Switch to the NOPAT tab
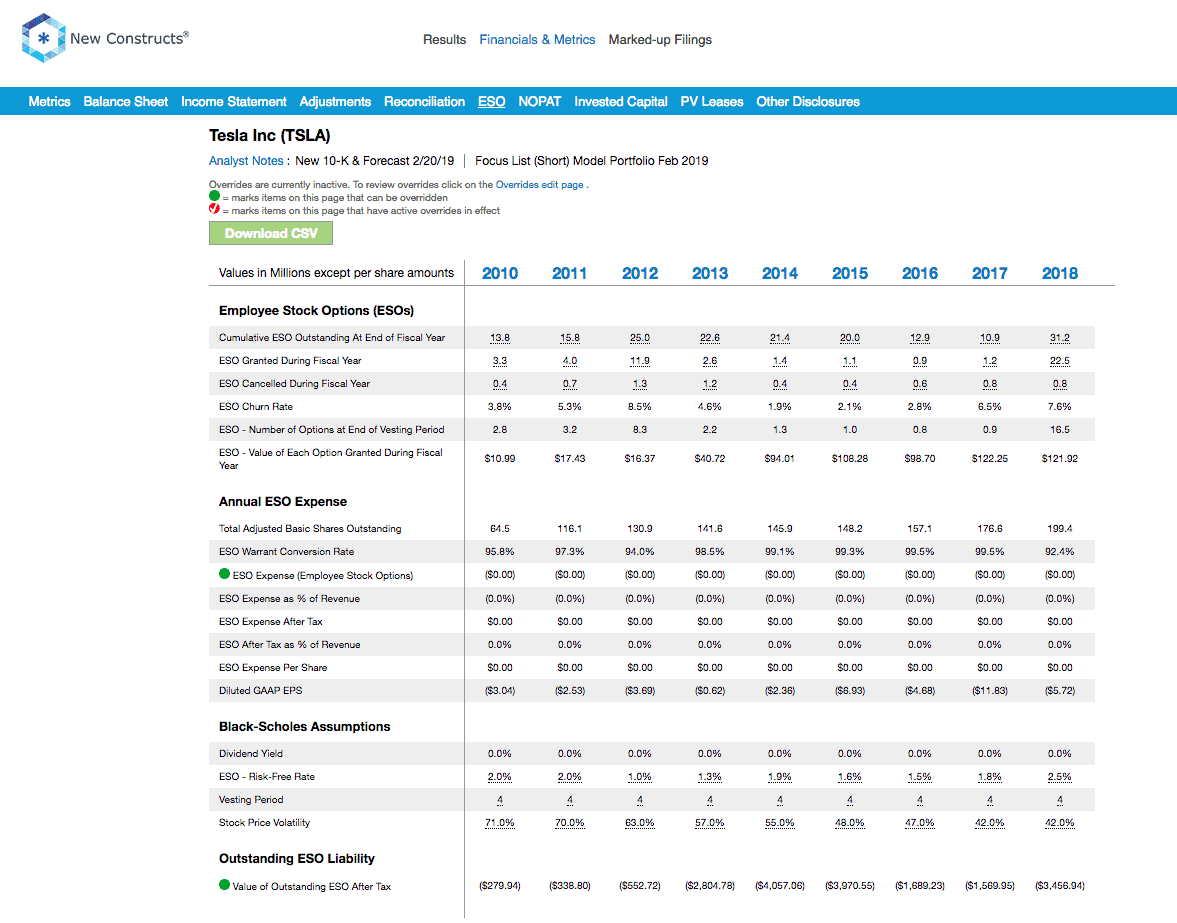 coord(540,101)
